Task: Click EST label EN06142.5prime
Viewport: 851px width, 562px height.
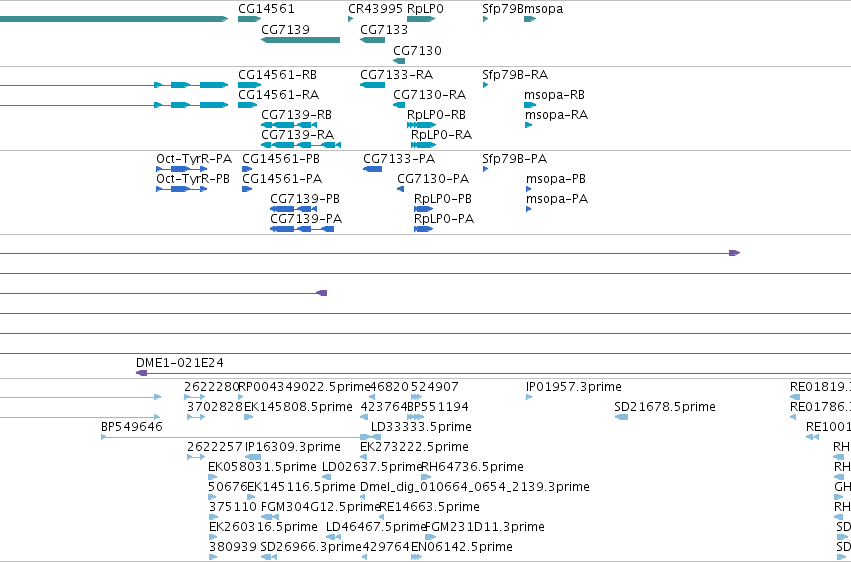Action: (x=461, y=547)
